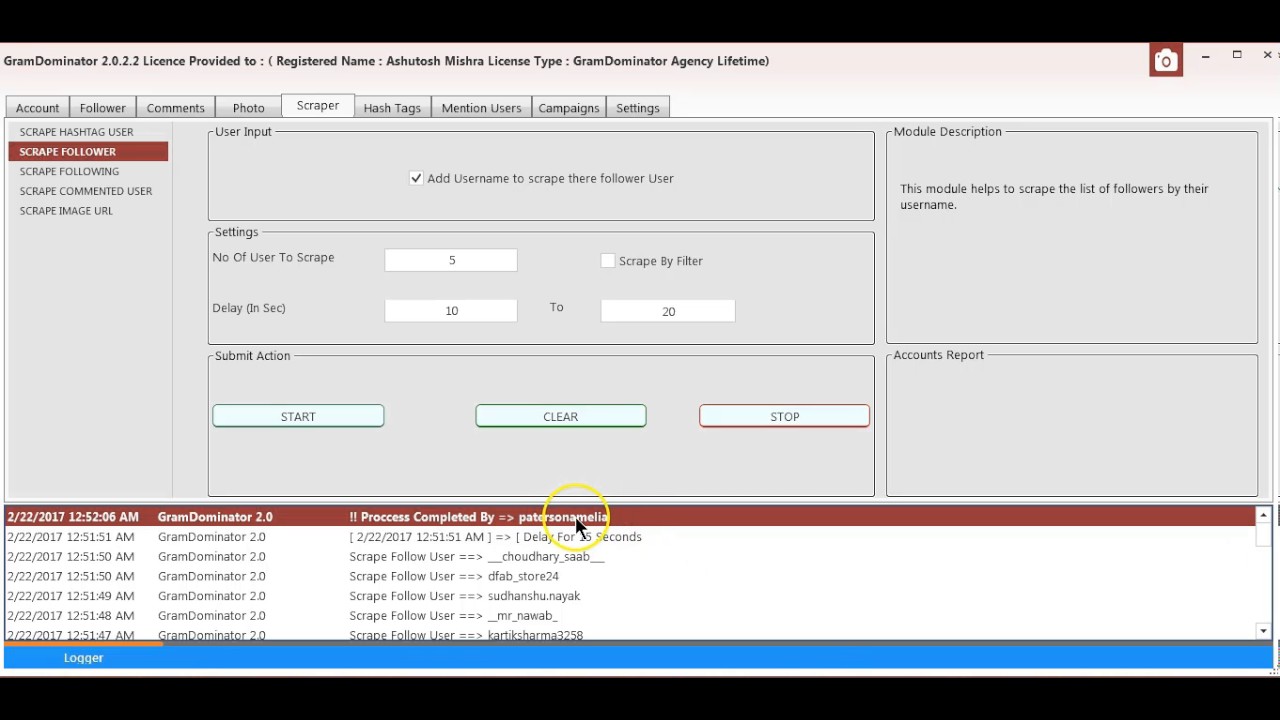
Task: Go to the Settings tab
Action: tap(638, 108)
